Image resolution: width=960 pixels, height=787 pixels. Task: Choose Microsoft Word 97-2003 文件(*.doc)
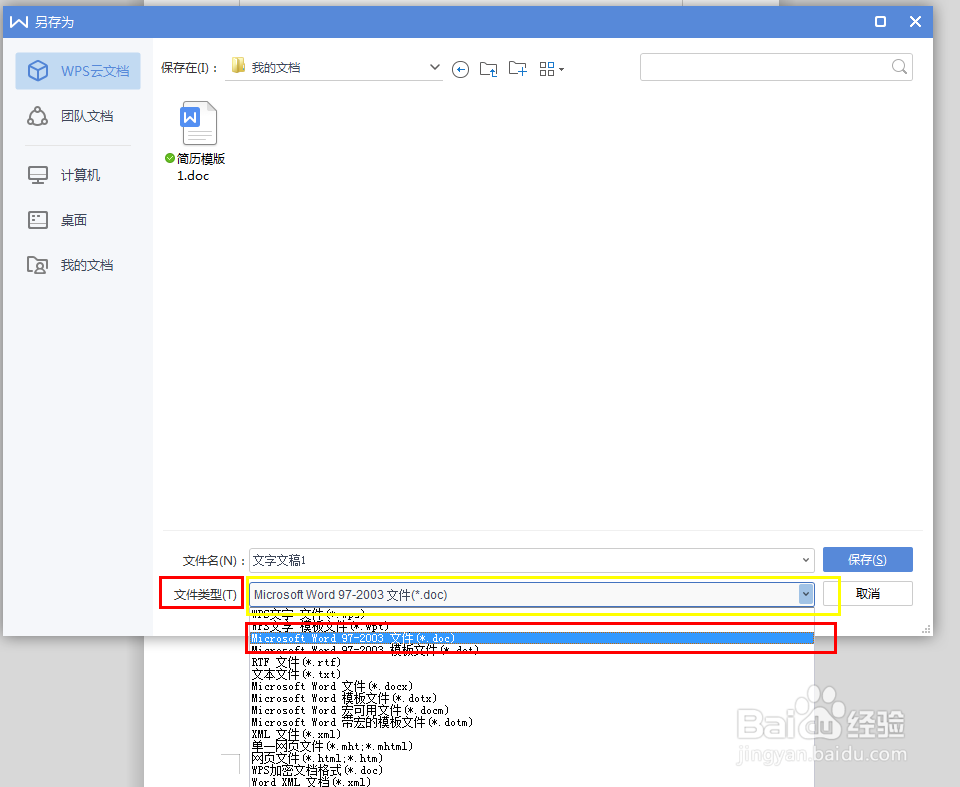click(531, 638)
